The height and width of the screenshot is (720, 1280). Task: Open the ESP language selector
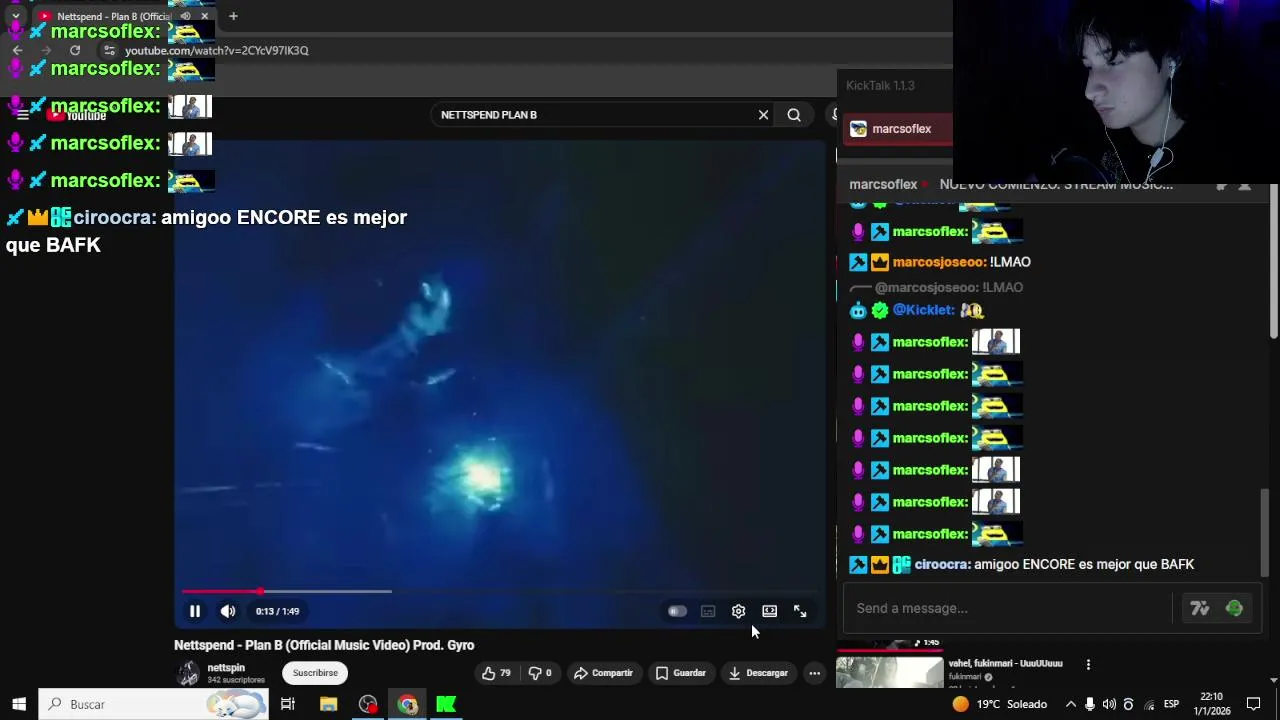pyautogui.click(x=1171, y=704)
